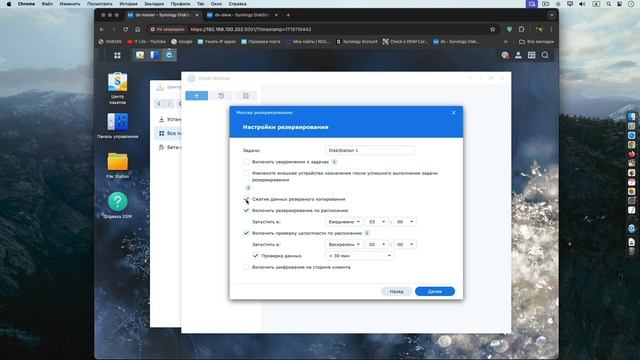Open the DSM search magnifier icon
Screen dimensions: 640x360
[x=545, y=55]
